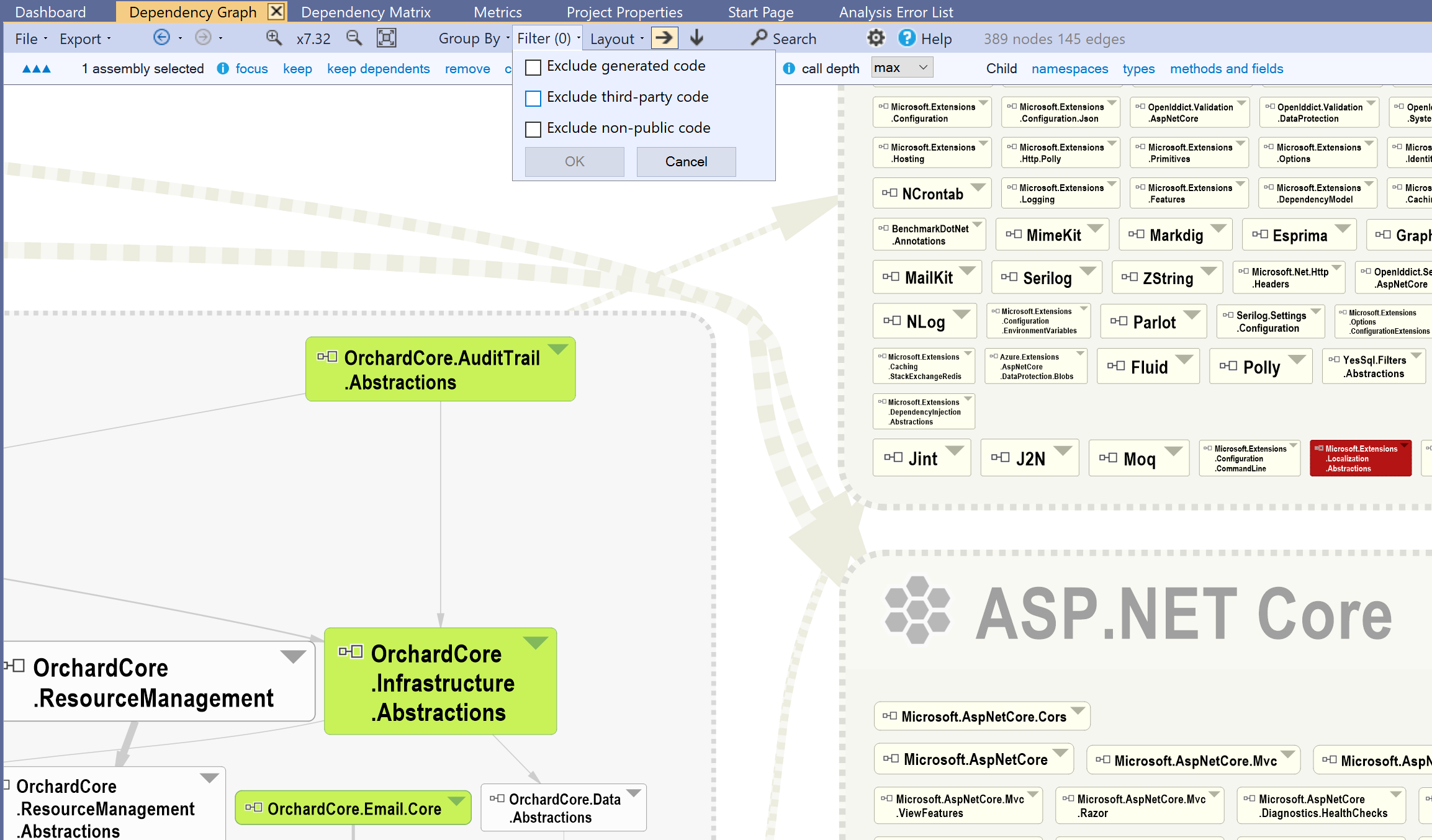Expand the OrchardCore.Infrastructure.Abstractions node arrow

point(535,643)
